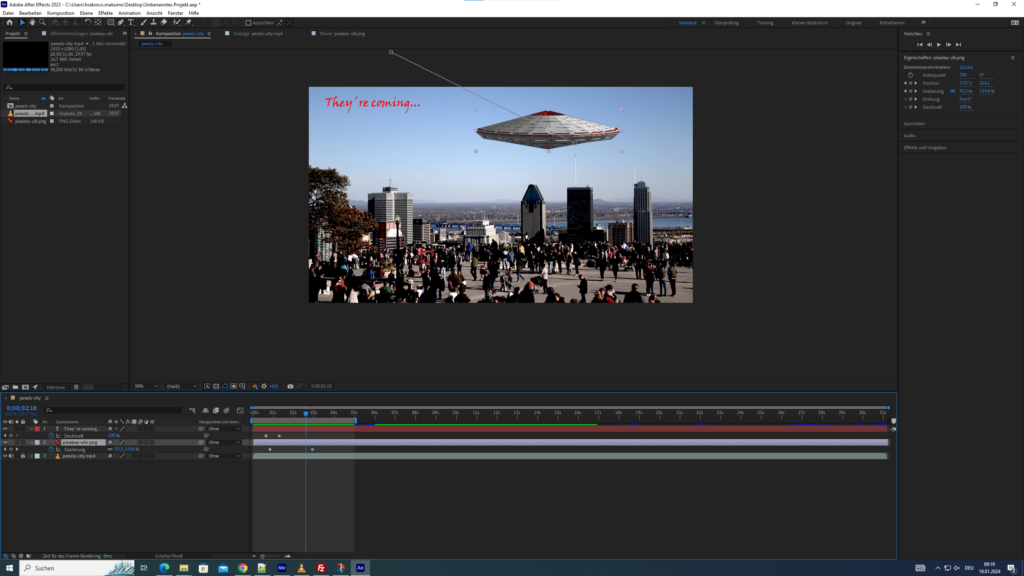Select the Zoom magnifier tool
This screenshot has height=576, width=1024.
coord(41,22)
